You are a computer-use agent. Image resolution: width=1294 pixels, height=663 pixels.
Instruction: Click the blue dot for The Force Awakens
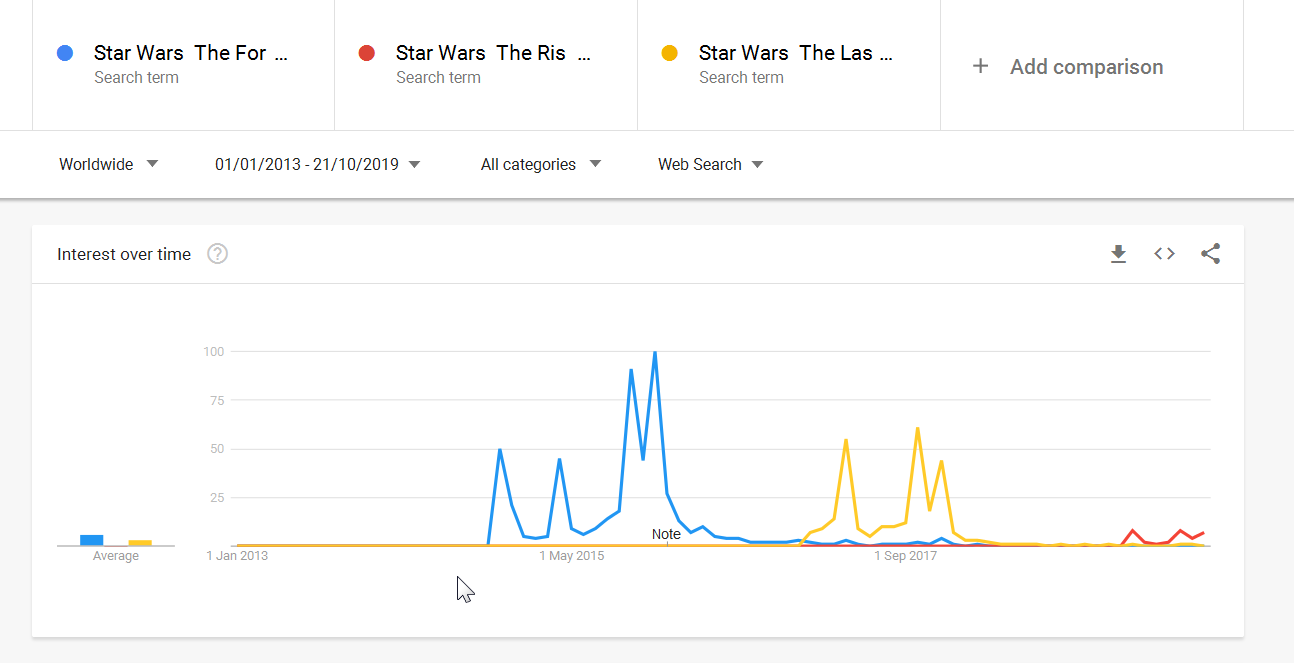[x=65, y=53]
